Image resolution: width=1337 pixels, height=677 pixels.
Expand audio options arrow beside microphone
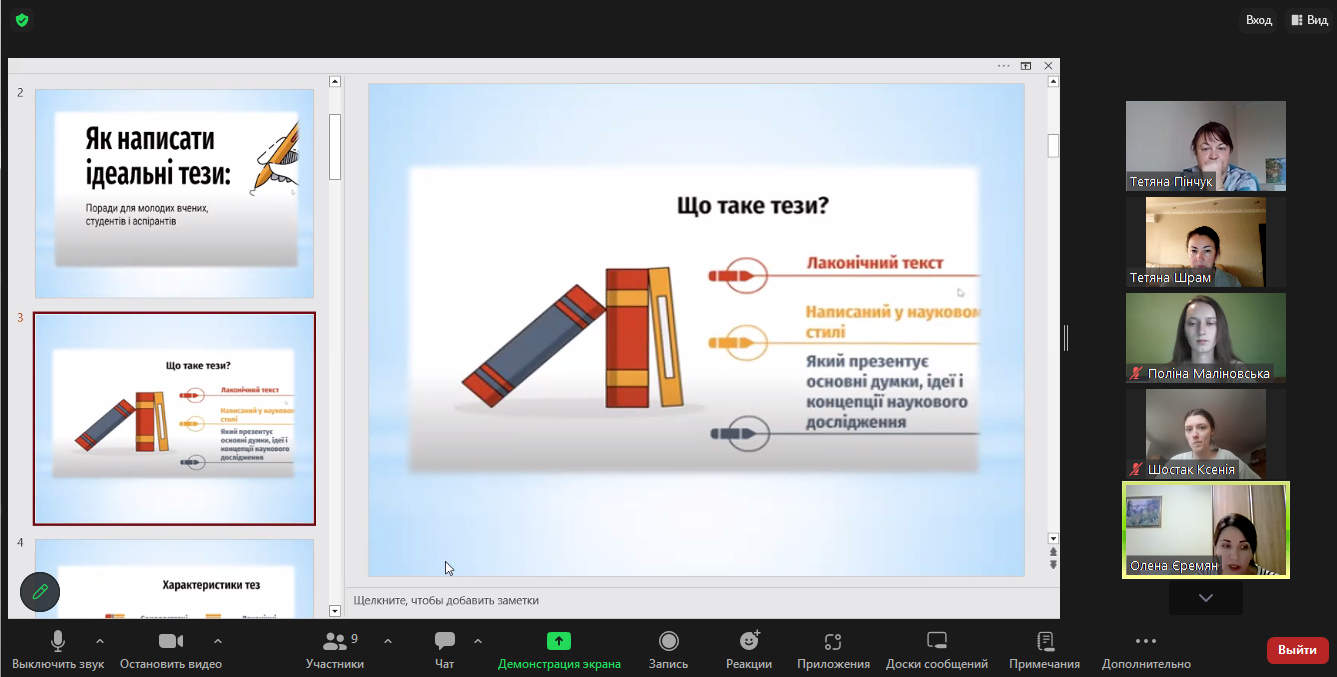[99, 641]
